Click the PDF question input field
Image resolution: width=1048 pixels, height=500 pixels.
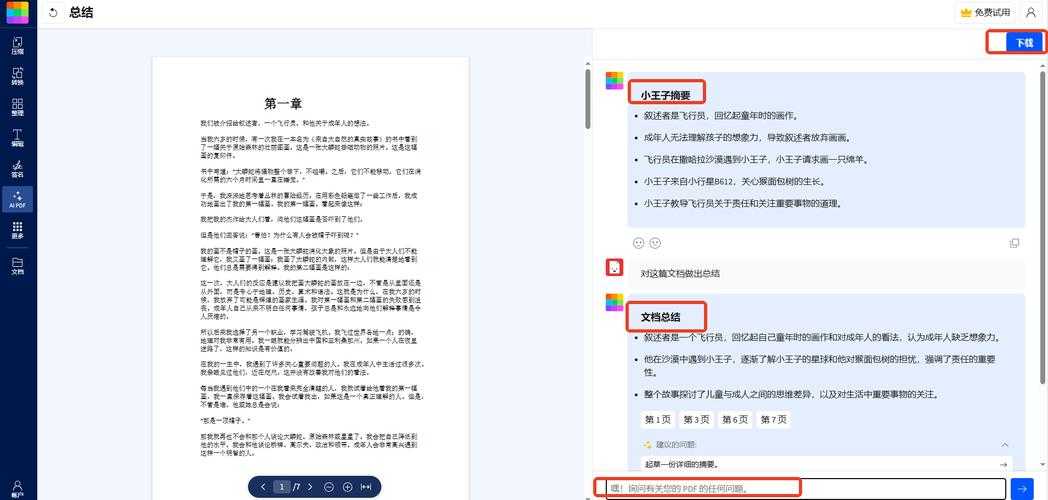(805, 489)
